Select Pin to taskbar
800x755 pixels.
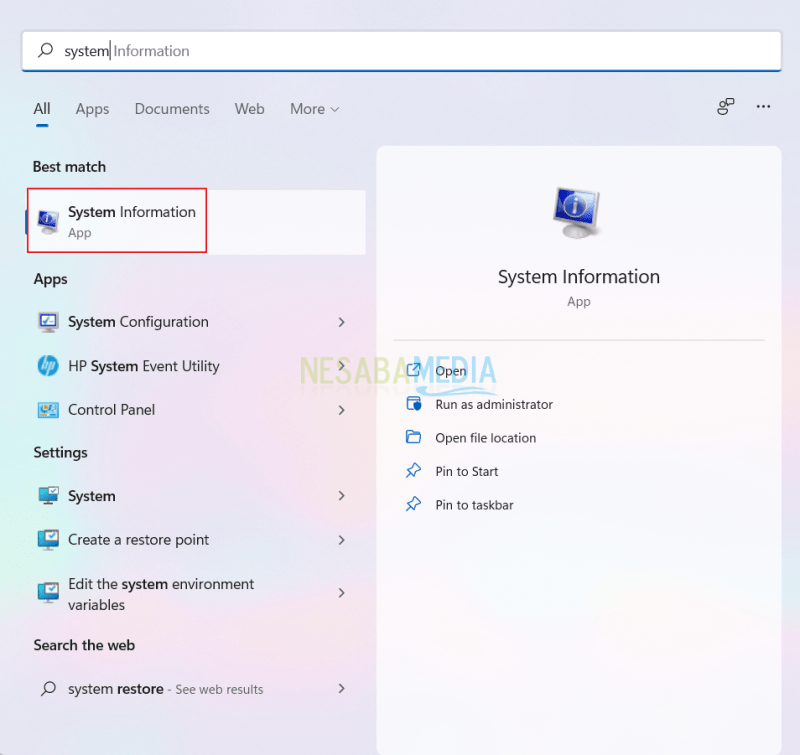click(474, 505)
